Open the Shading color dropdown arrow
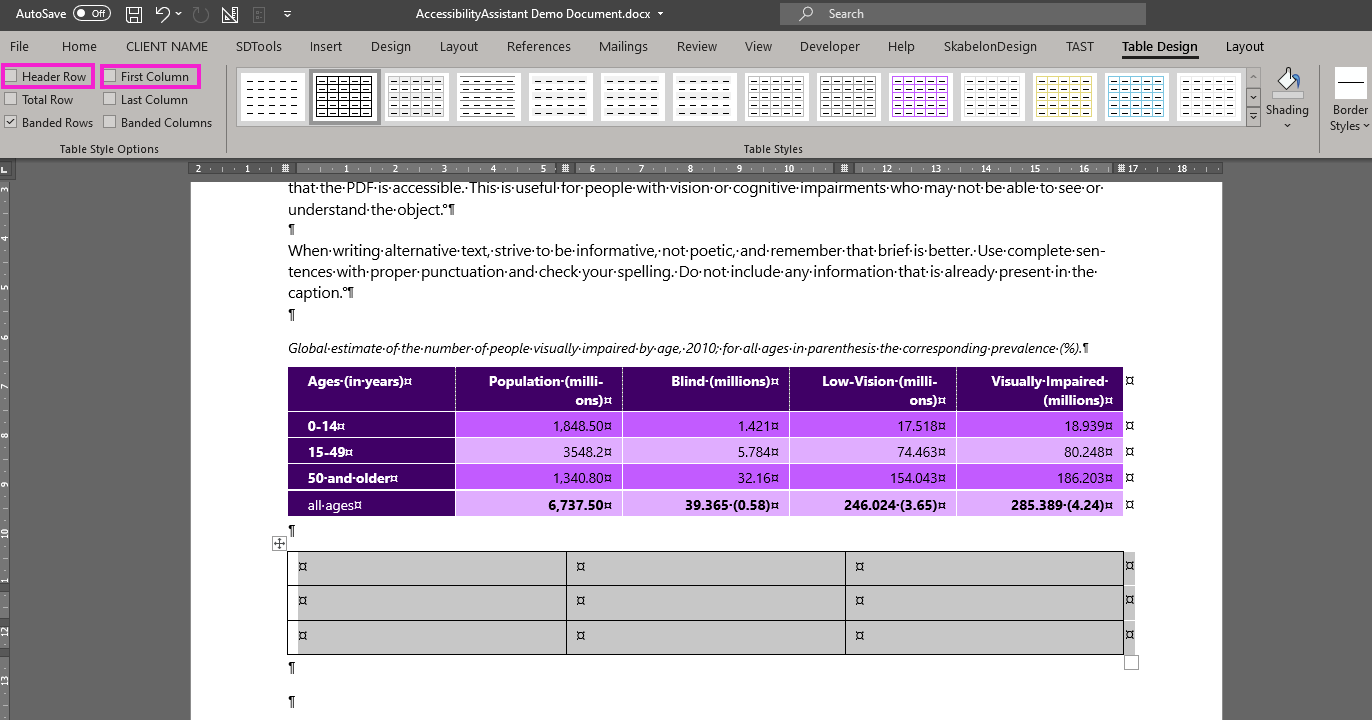 1287,125
